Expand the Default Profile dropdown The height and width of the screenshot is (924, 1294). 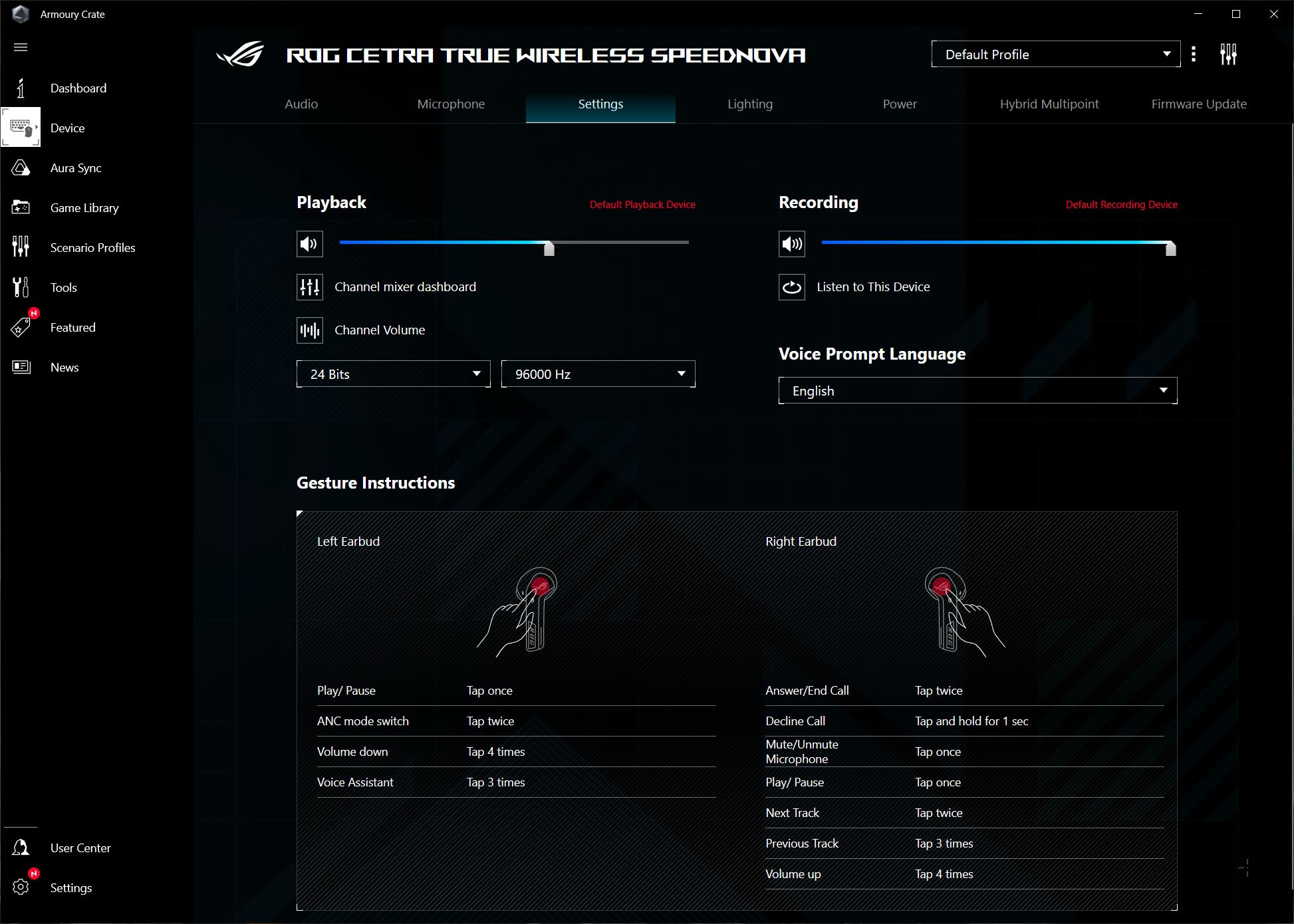pyautogui.click(x=1056, y=54)
